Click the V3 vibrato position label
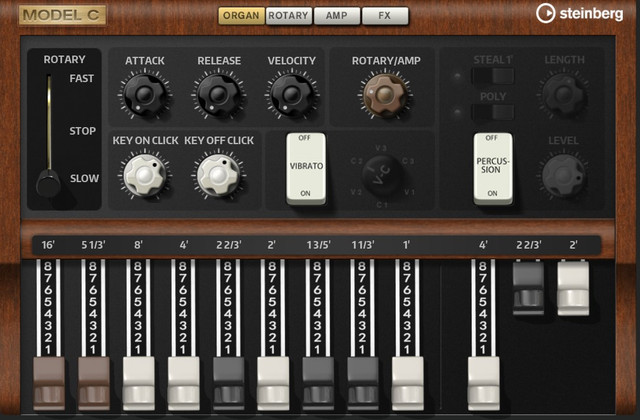The image size is (640, 420). pos(381,148)
